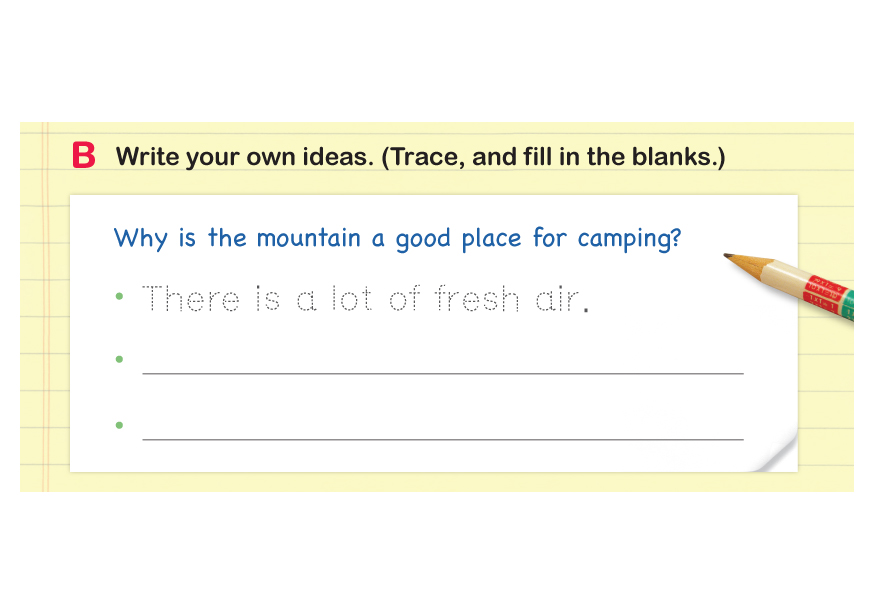The width and height of the screenshot is (873, 612).
Task: Click the dotted word "fresh"
Action: pyautogui.click(x=477, y=298)
